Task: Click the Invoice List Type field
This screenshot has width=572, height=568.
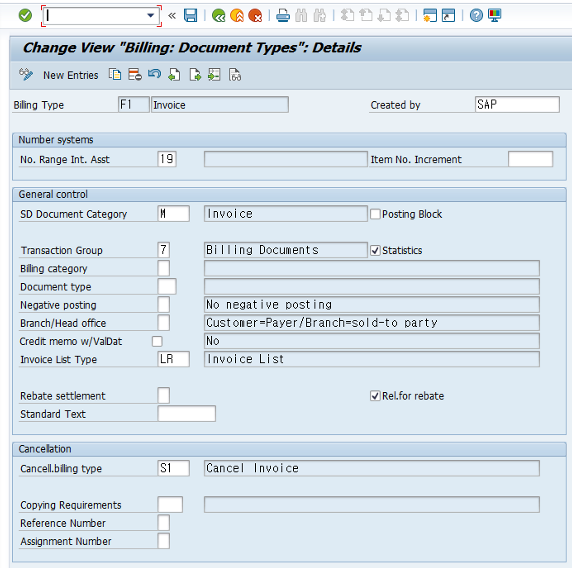Action: 174,359
